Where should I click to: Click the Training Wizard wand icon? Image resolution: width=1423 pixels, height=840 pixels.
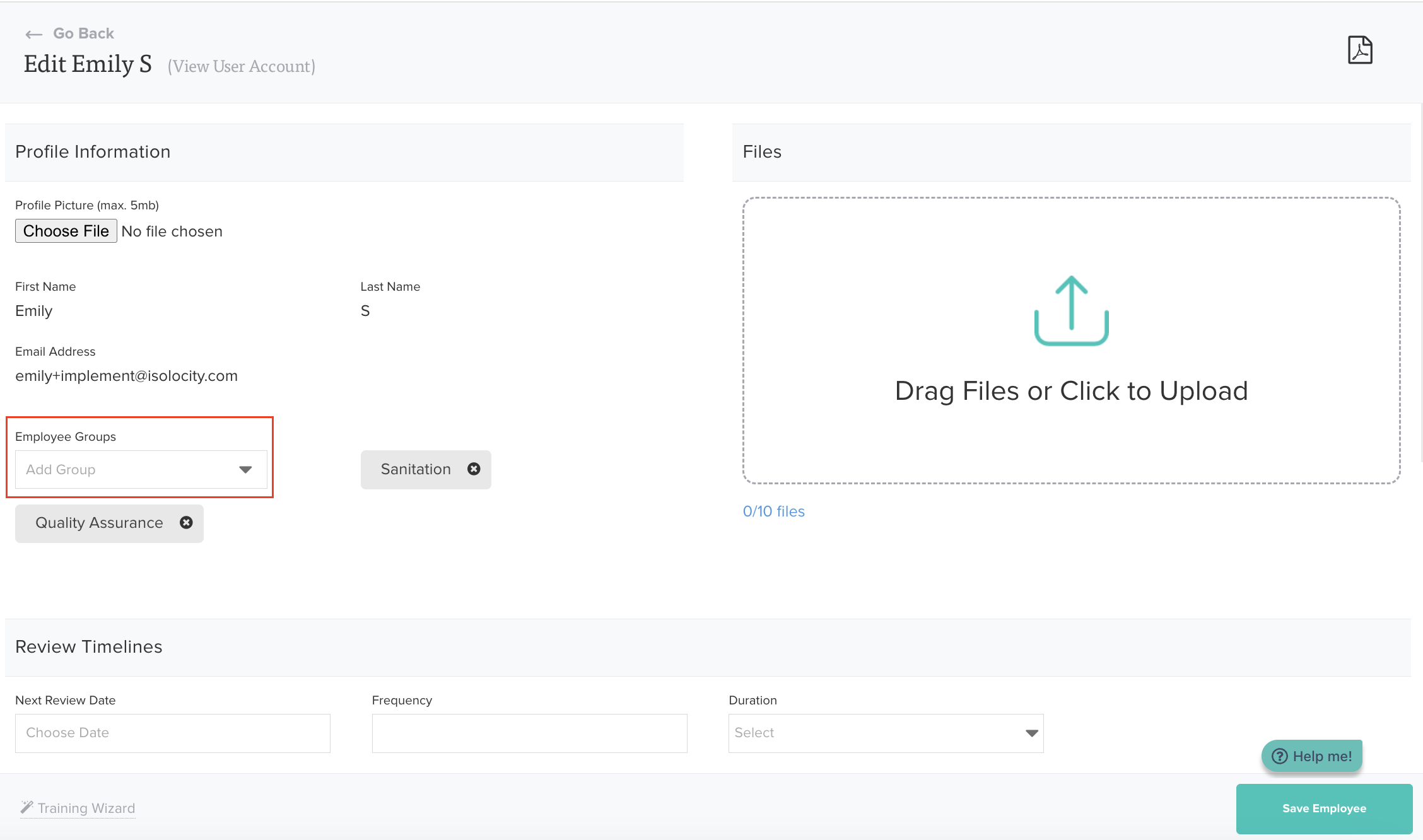coord(26,807)
